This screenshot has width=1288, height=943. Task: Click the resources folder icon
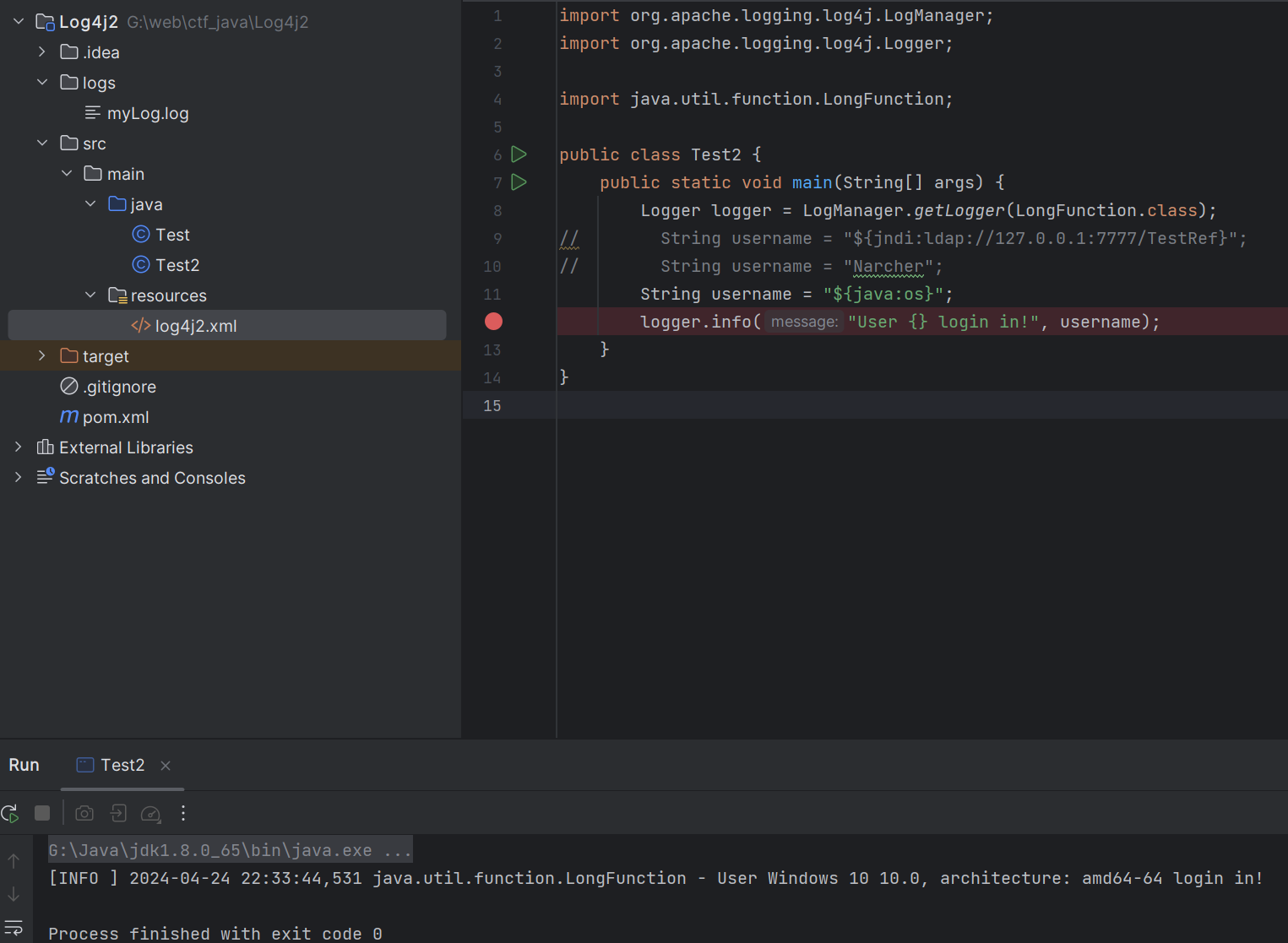117,295
